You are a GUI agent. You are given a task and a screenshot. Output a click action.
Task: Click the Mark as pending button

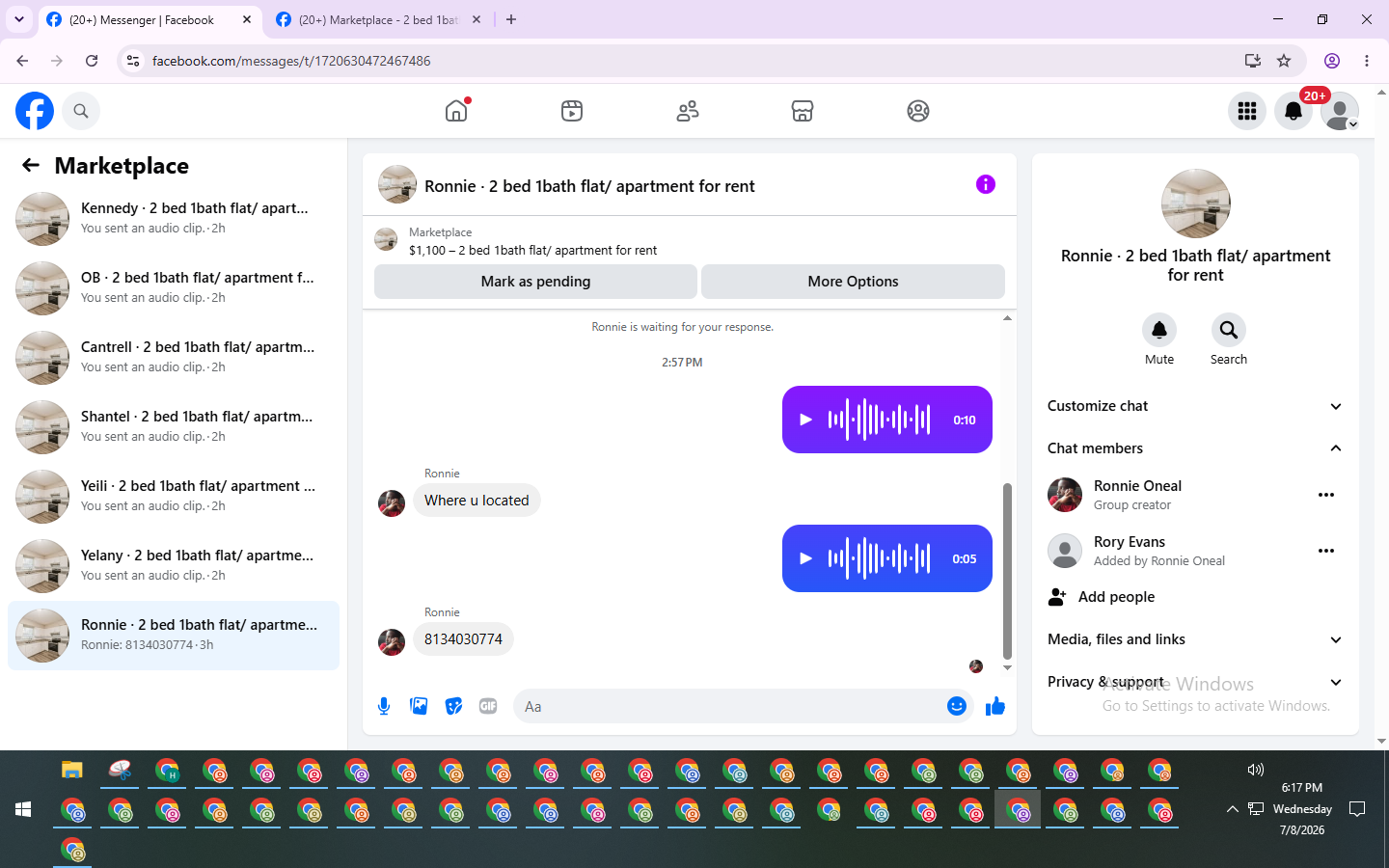tap(535, 282)
